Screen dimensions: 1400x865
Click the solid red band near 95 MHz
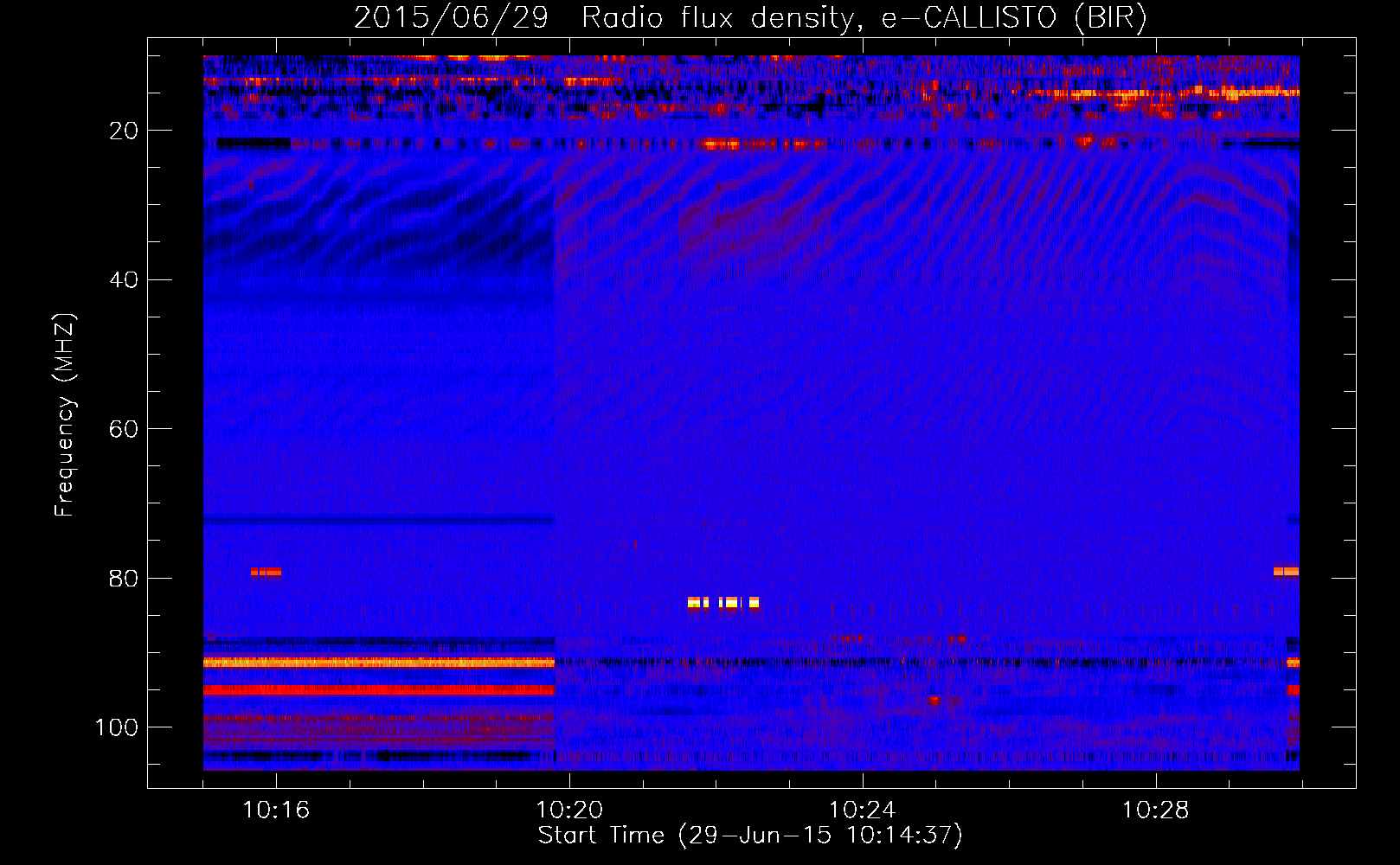pyautogui.click(x=379, y=690)
